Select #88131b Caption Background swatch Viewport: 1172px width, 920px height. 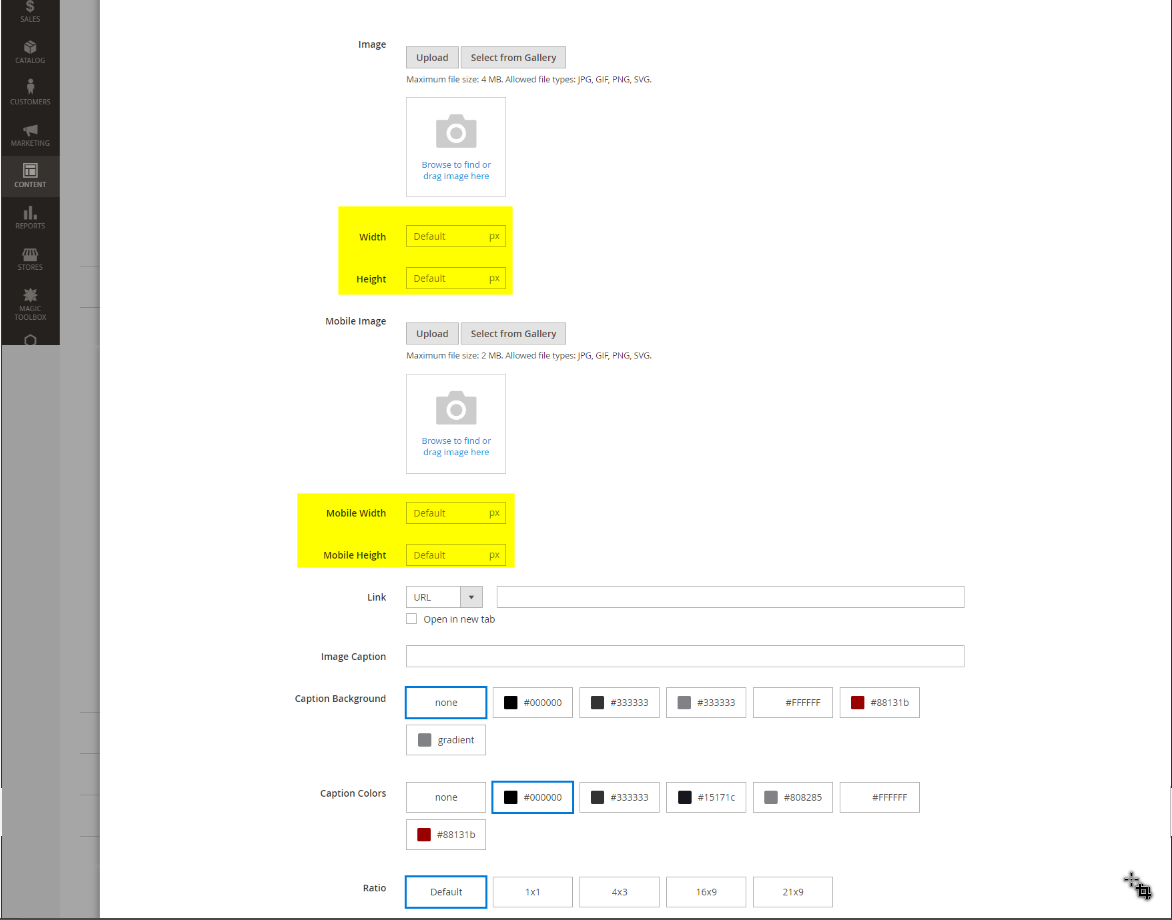pos(880,703)
